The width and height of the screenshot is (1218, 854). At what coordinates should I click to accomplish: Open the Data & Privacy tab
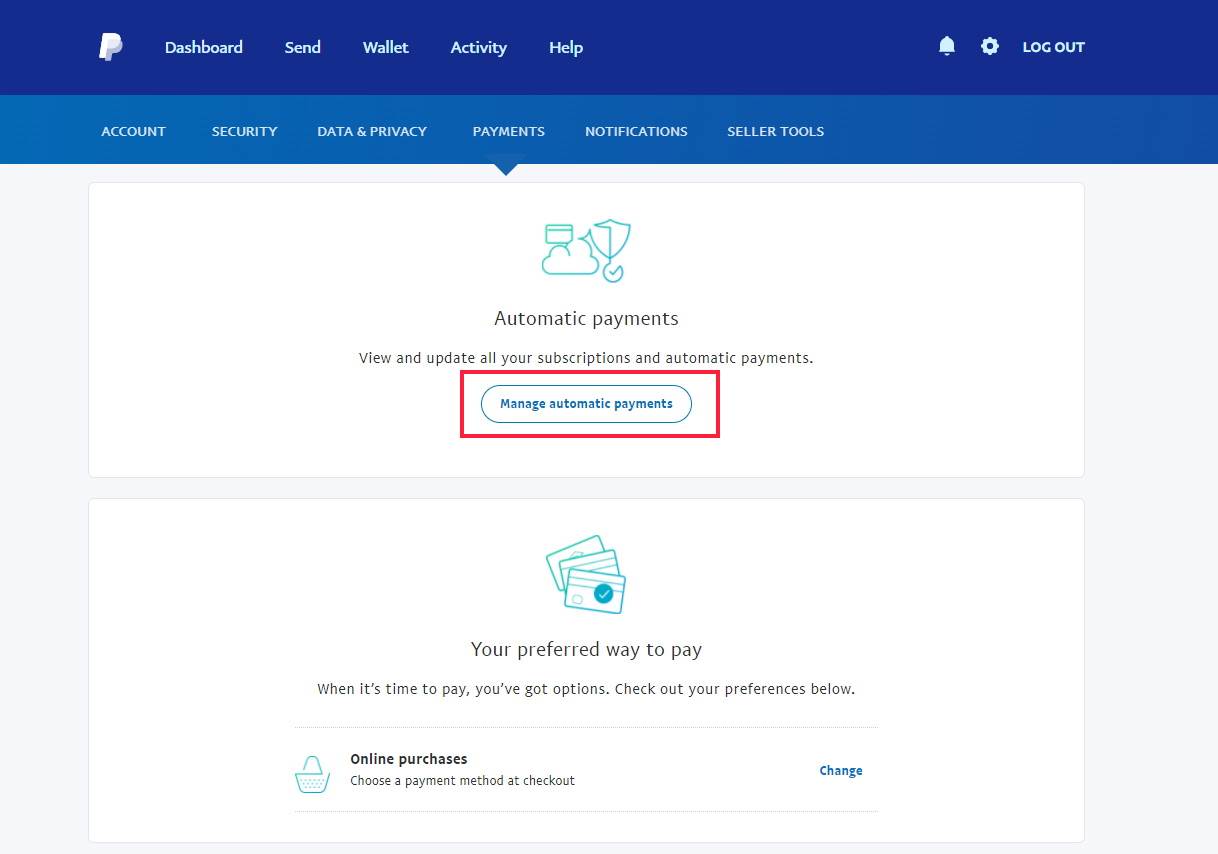(372, 131)
